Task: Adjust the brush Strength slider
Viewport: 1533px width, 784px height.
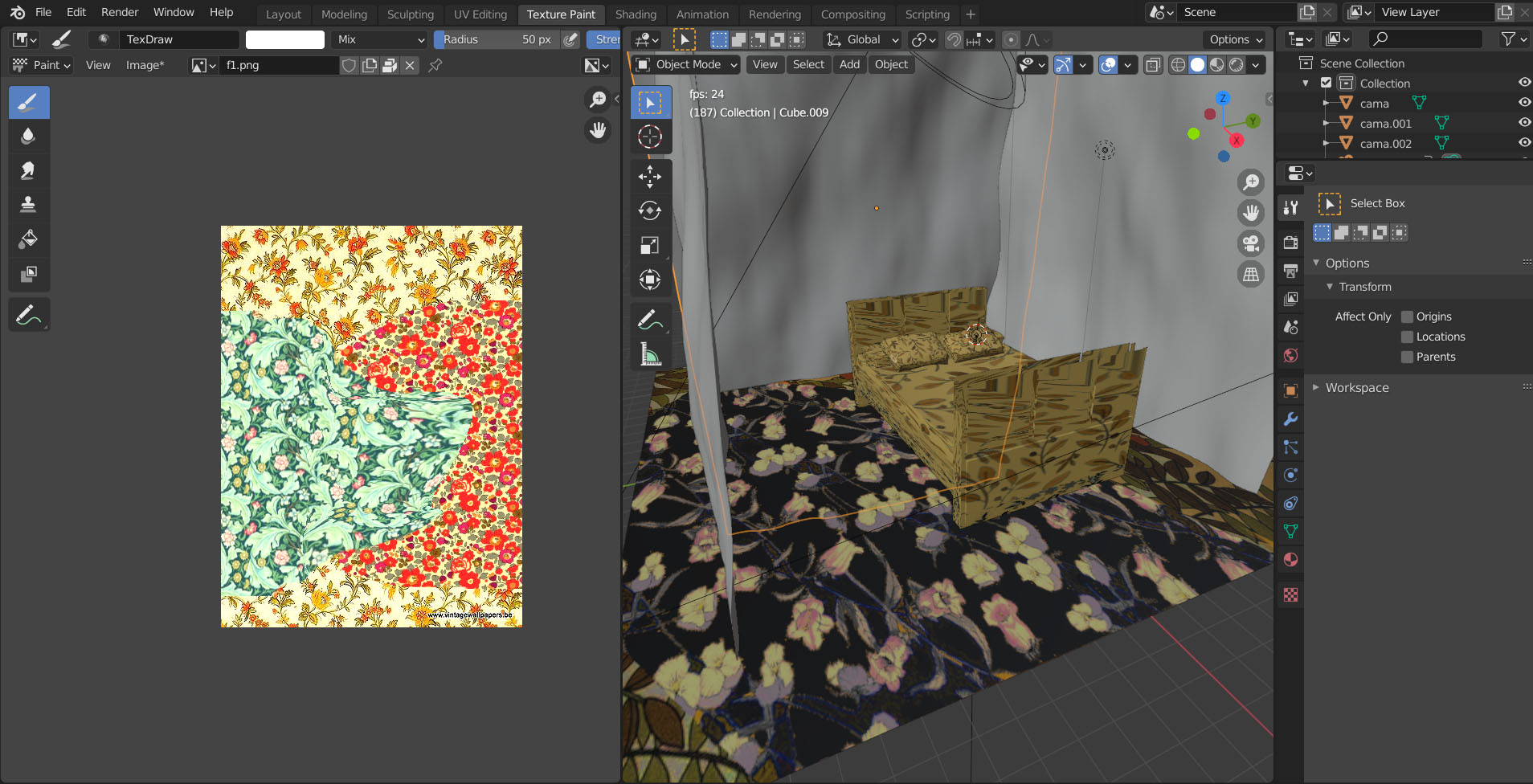Action: coord(604,39)
